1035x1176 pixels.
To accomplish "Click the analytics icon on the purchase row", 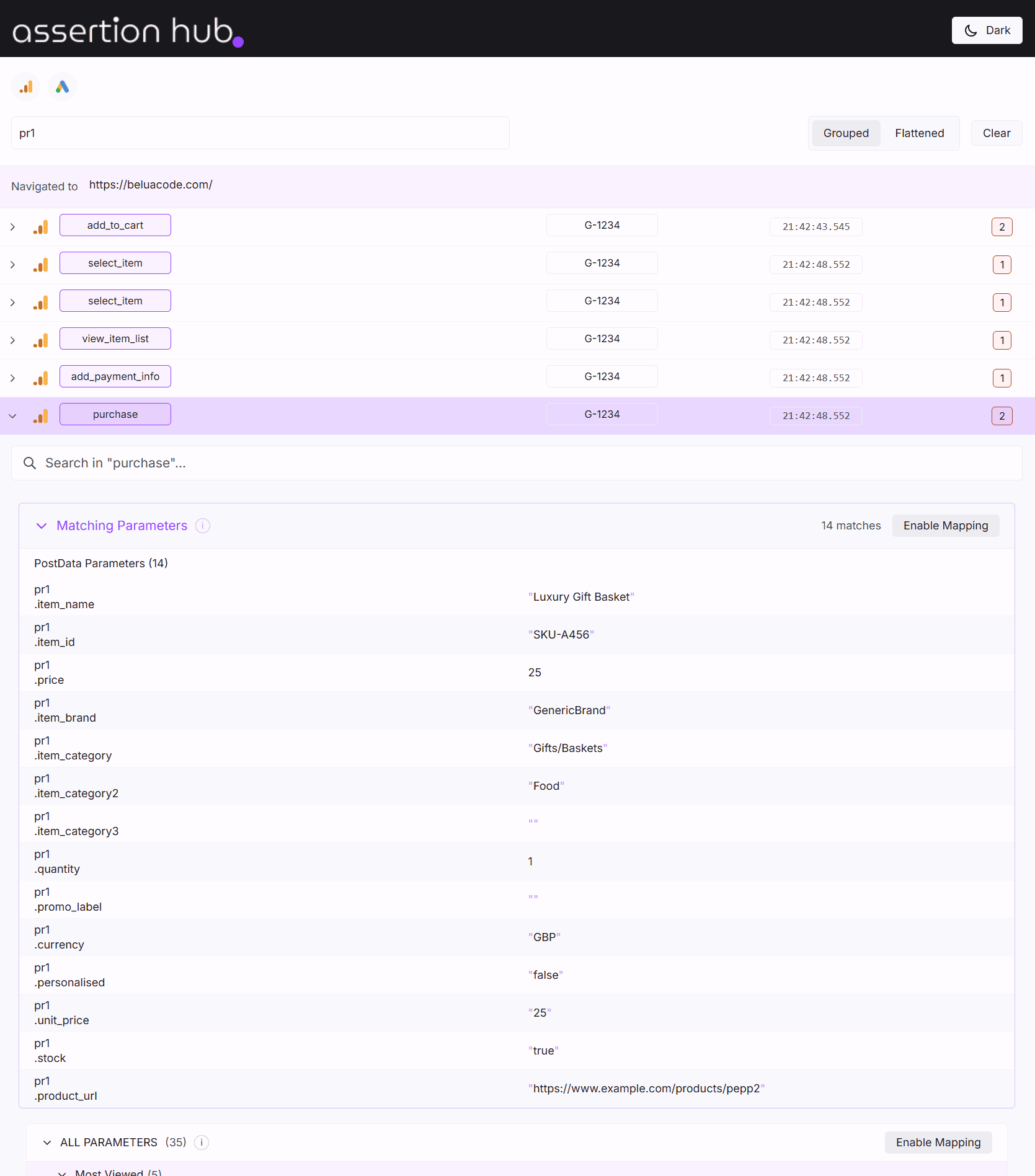I will [40, 415].
